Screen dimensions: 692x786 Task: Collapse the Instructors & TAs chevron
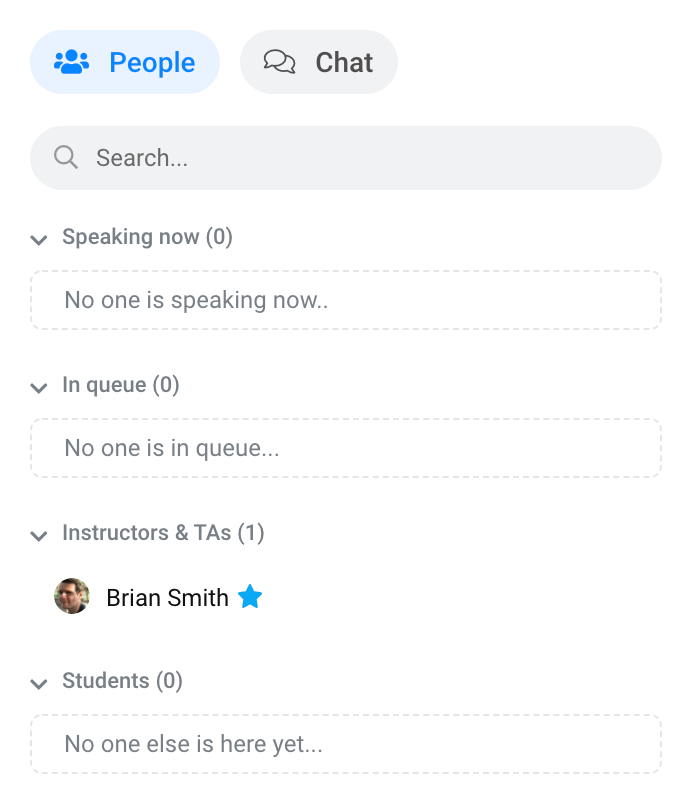point(39,535)
